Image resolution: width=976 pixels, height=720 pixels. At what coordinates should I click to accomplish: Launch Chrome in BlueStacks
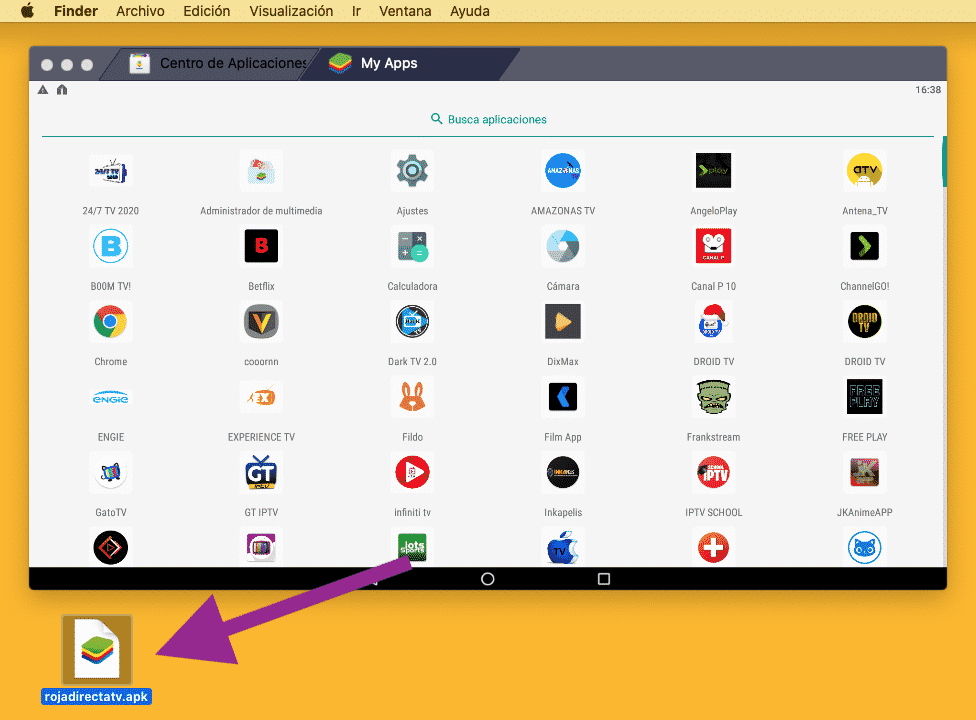110,321
